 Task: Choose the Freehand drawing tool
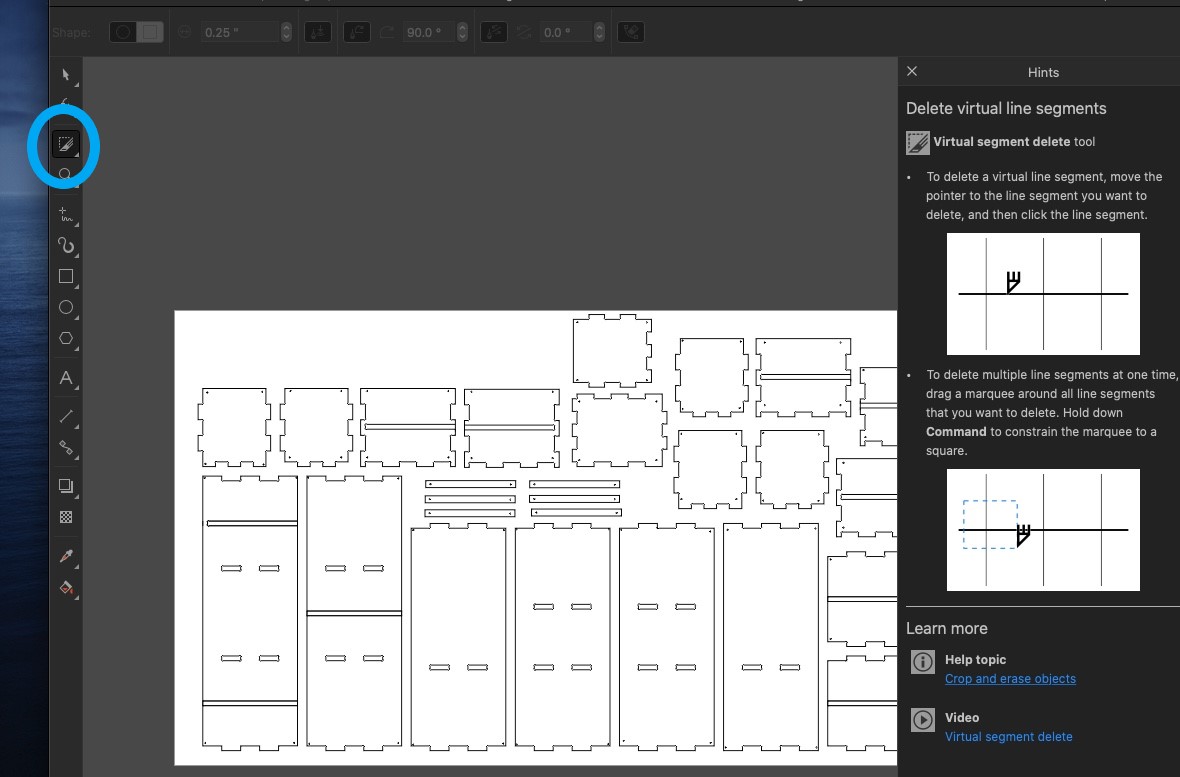[66, 215]
